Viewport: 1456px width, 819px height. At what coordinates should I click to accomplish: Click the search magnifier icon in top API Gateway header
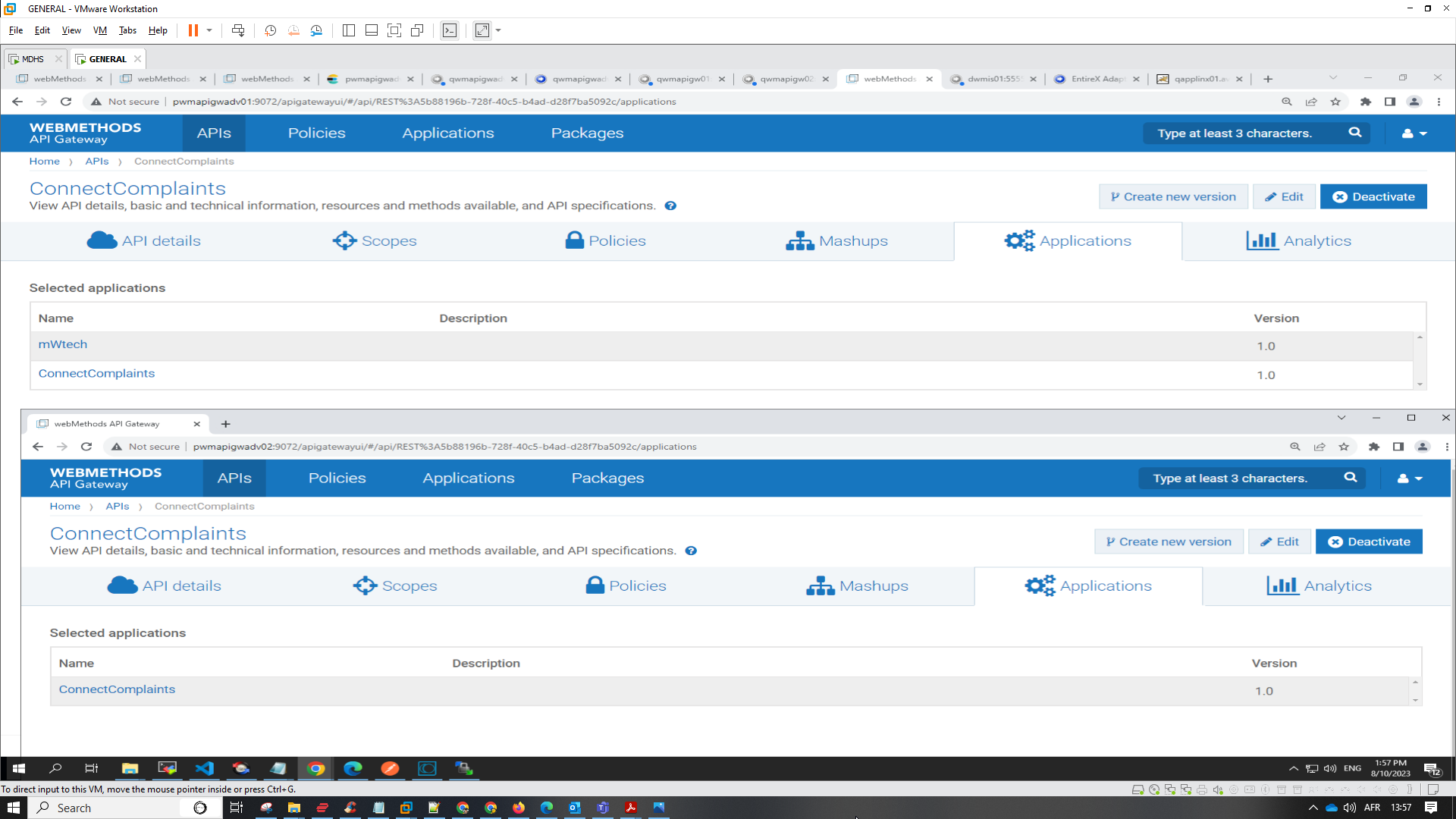(x=1354, y=133)
